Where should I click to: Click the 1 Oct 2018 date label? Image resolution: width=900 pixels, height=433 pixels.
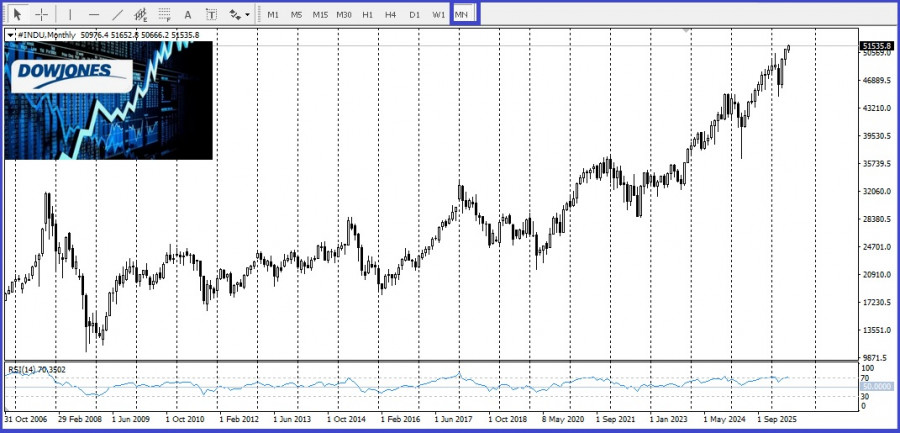point(508,419)
